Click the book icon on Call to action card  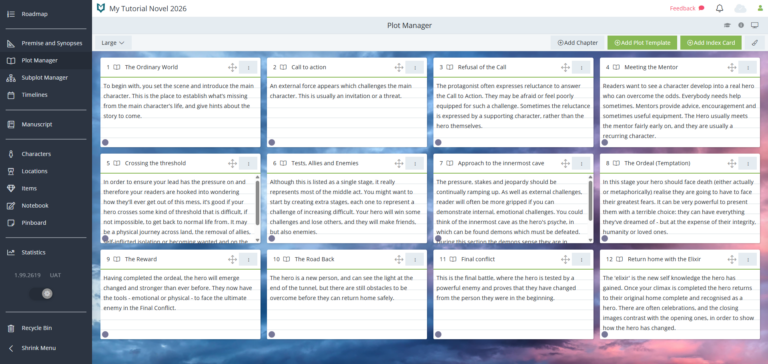pyautogui.click(x=283, y=67)
